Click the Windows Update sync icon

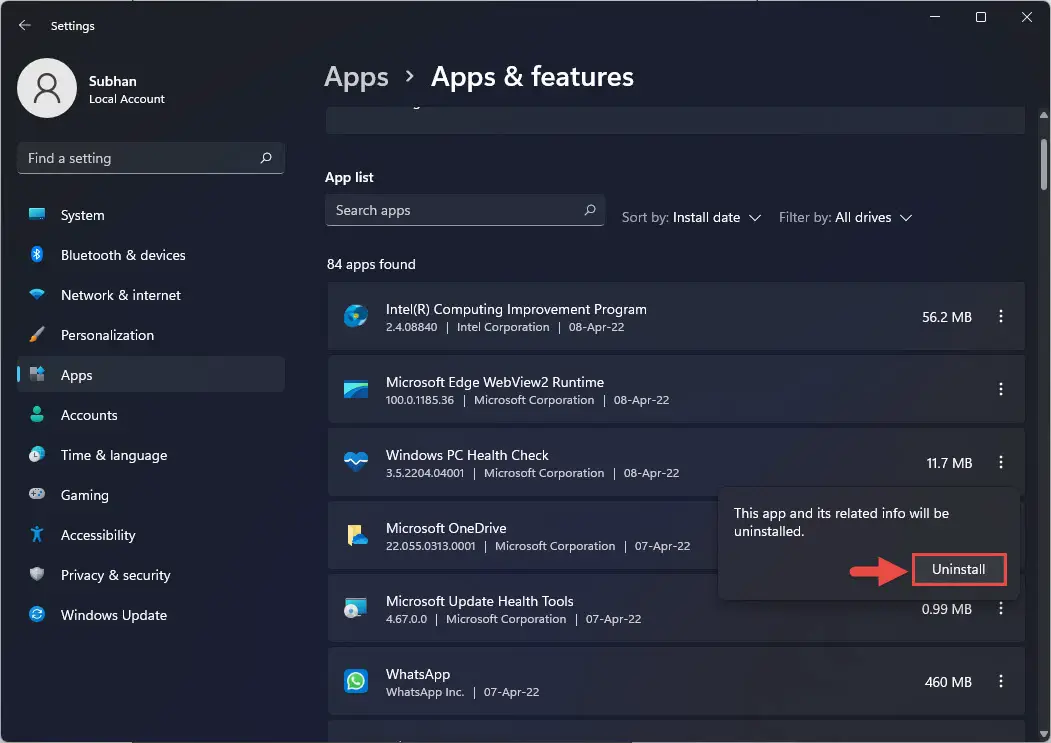pos(37,614)
